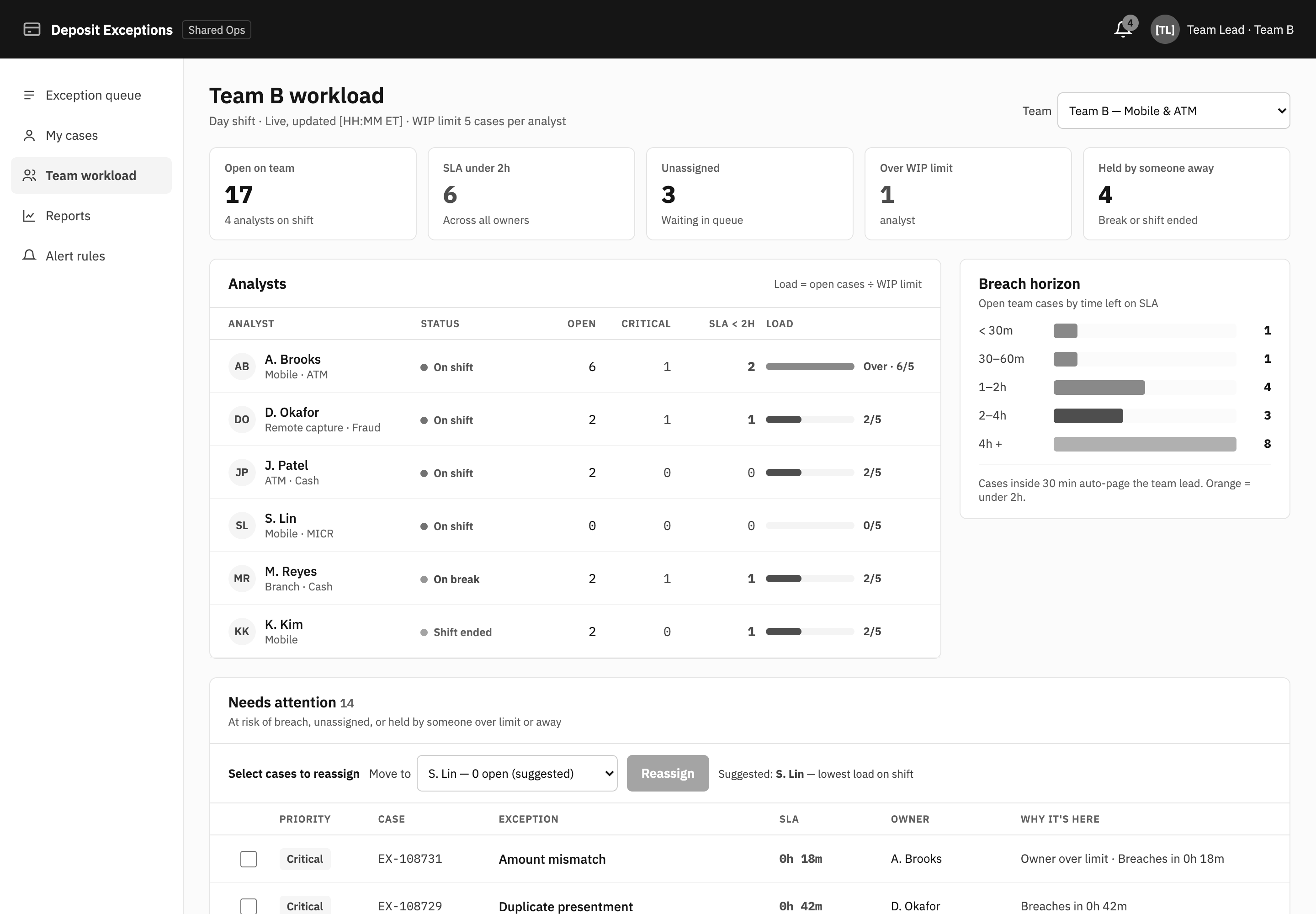
Task: Click the Team workload people icon
Action: pos(29,175)
